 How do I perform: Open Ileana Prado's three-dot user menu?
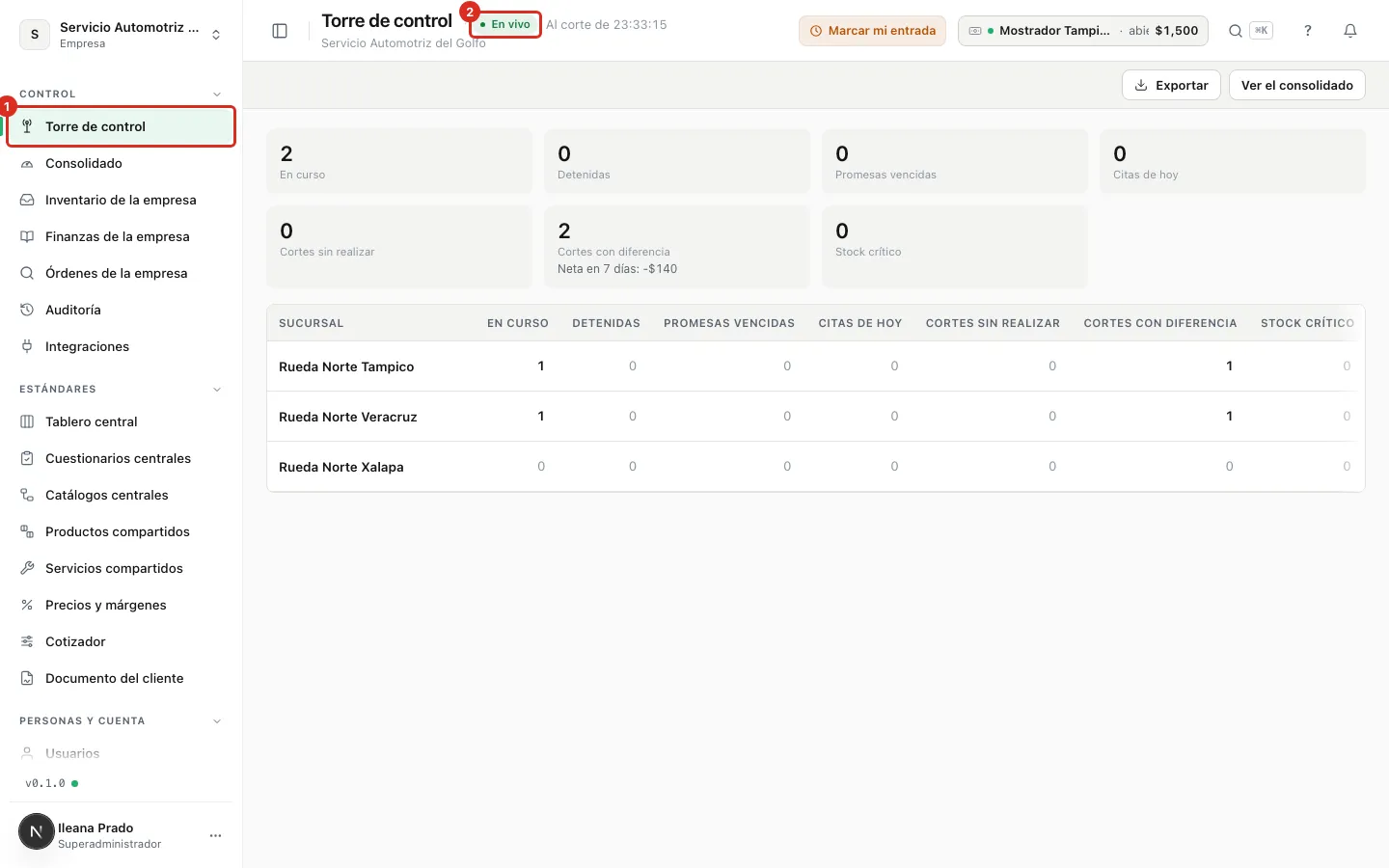point(215,835)
